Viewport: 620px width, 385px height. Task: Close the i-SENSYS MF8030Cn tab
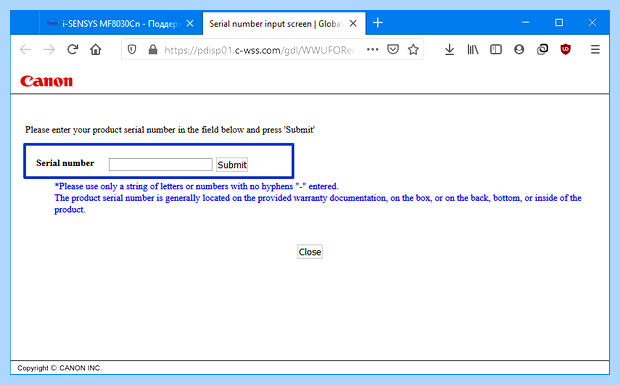(190, 23)
